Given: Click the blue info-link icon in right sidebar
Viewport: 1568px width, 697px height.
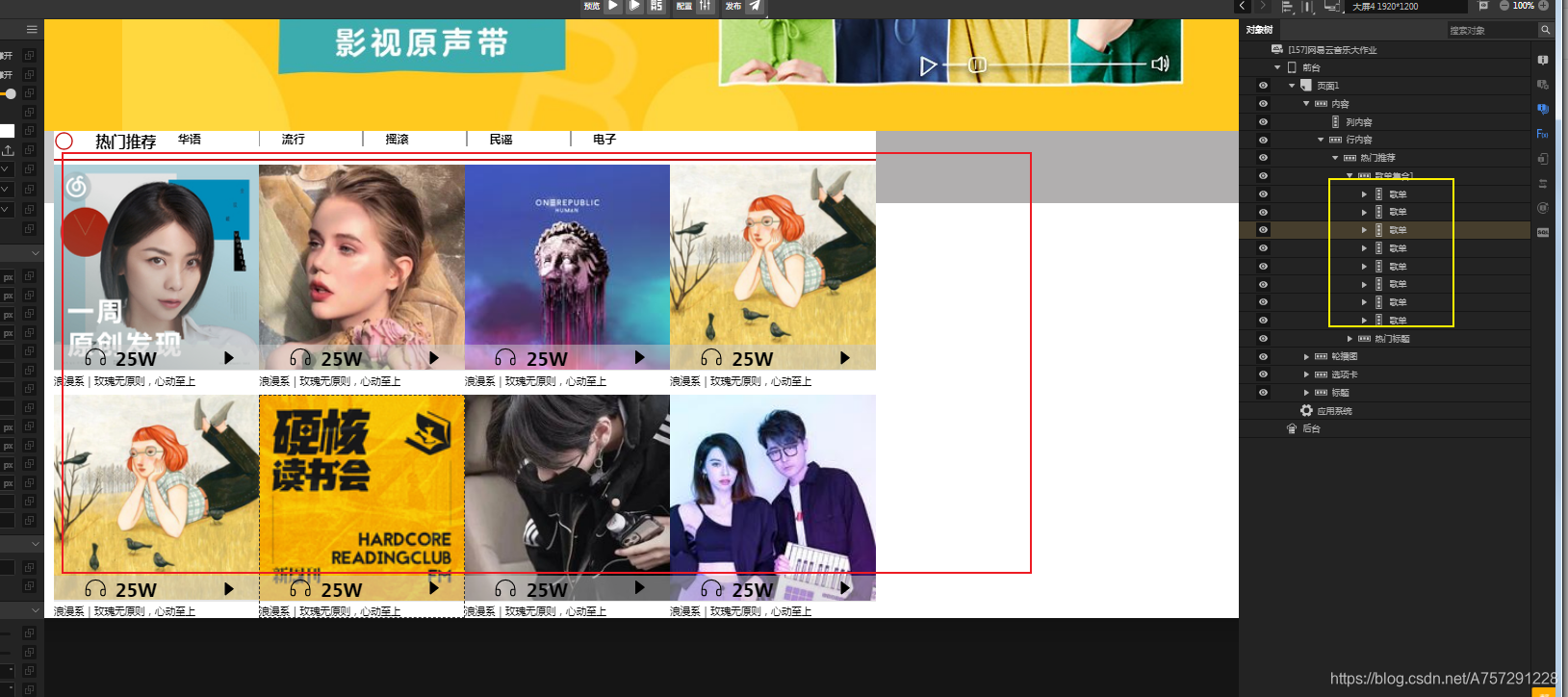Looking at the screenshot, I should (x=1542, y=109).
